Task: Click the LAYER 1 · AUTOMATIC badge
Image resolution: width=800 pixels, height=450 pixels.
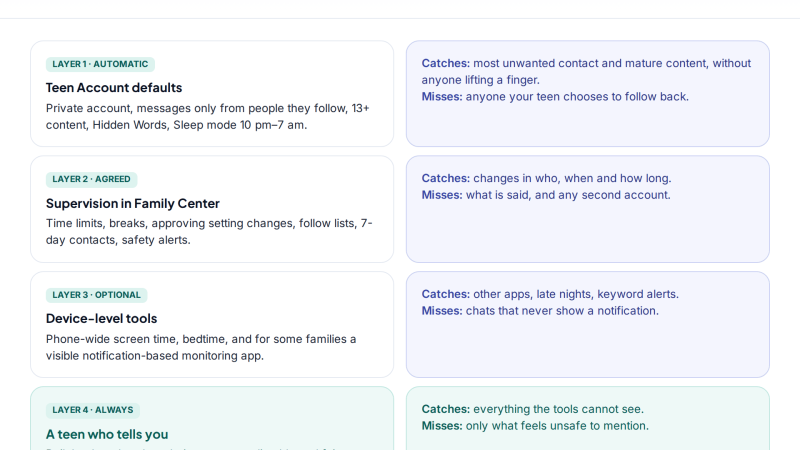Action: click(100, 64)
